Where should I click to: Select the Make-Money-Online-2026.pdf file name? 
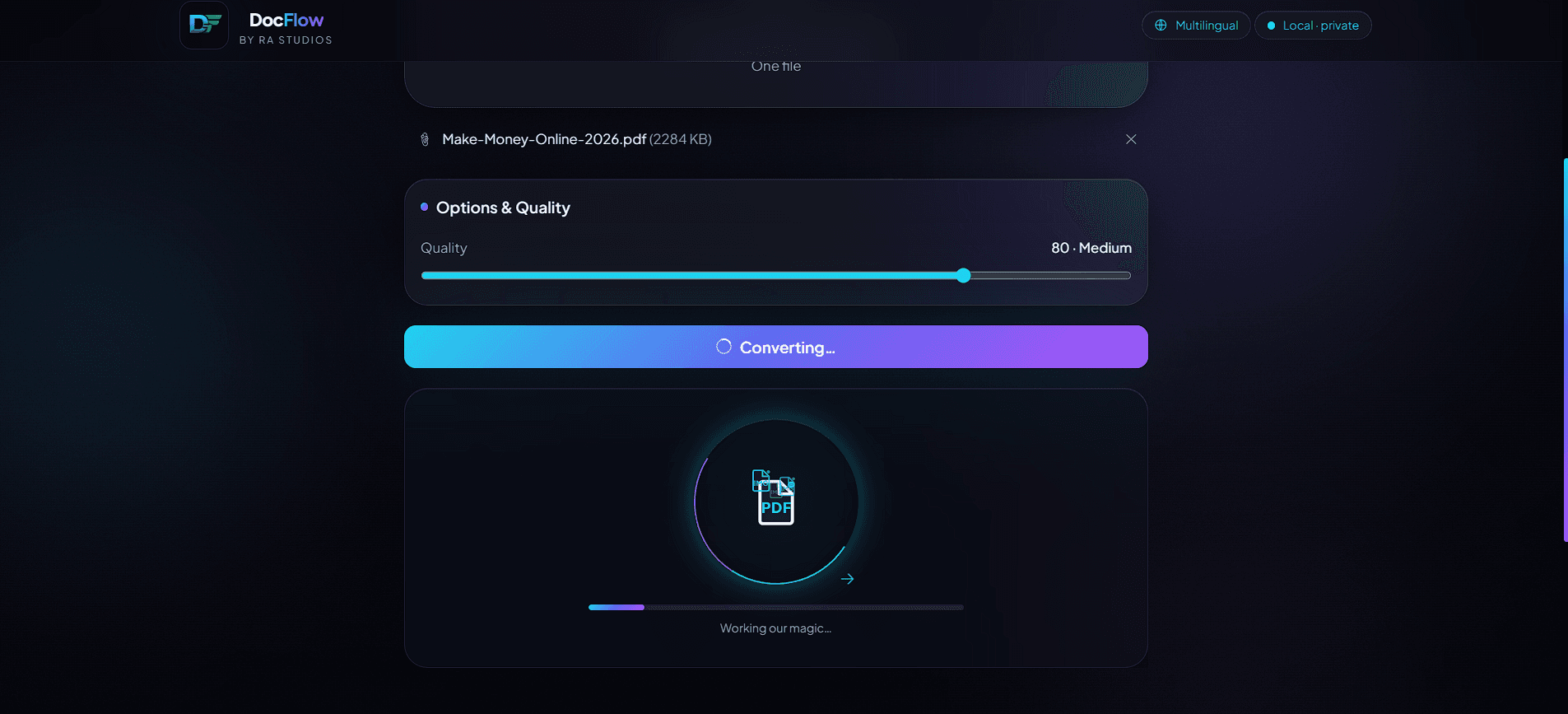[544, 139]
